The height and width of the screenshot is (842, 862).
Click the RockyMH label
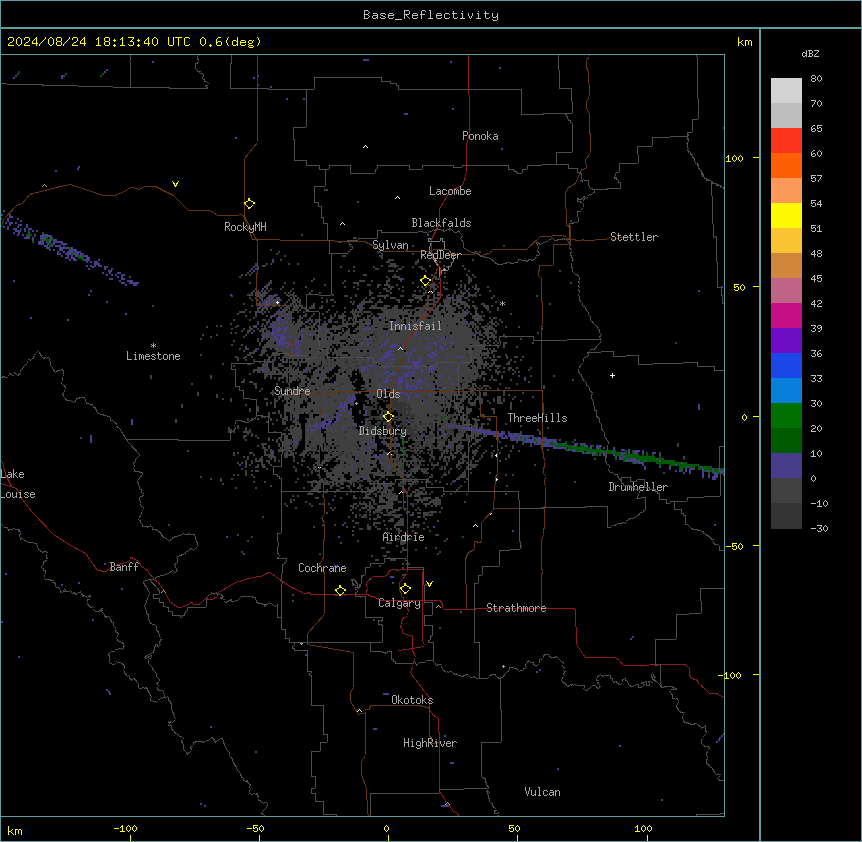(x=245, y=227)
